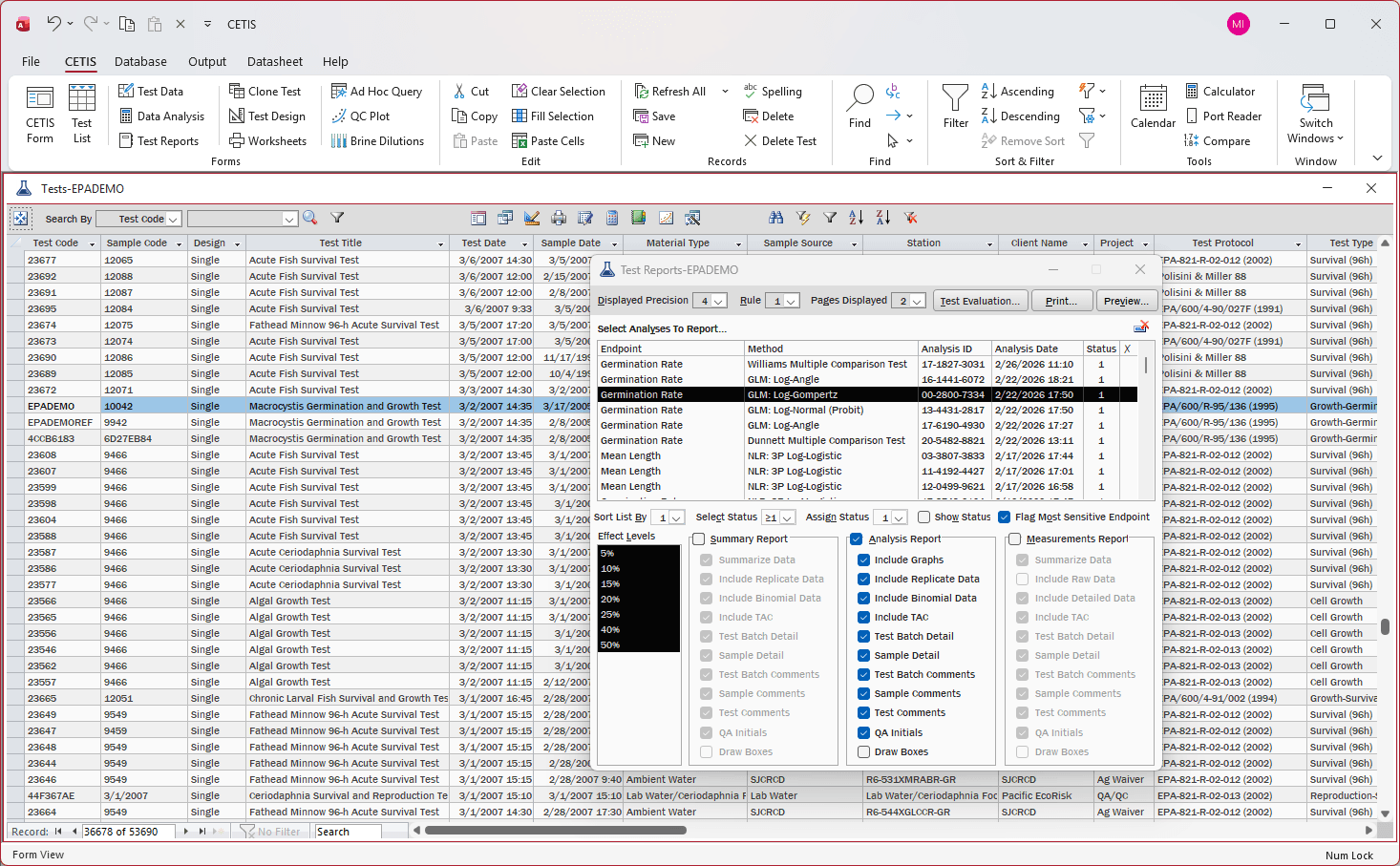Open the Select Status dropdown
Image resolution: width=1400 pixels, height=866 pixels.
coord(788,517)
